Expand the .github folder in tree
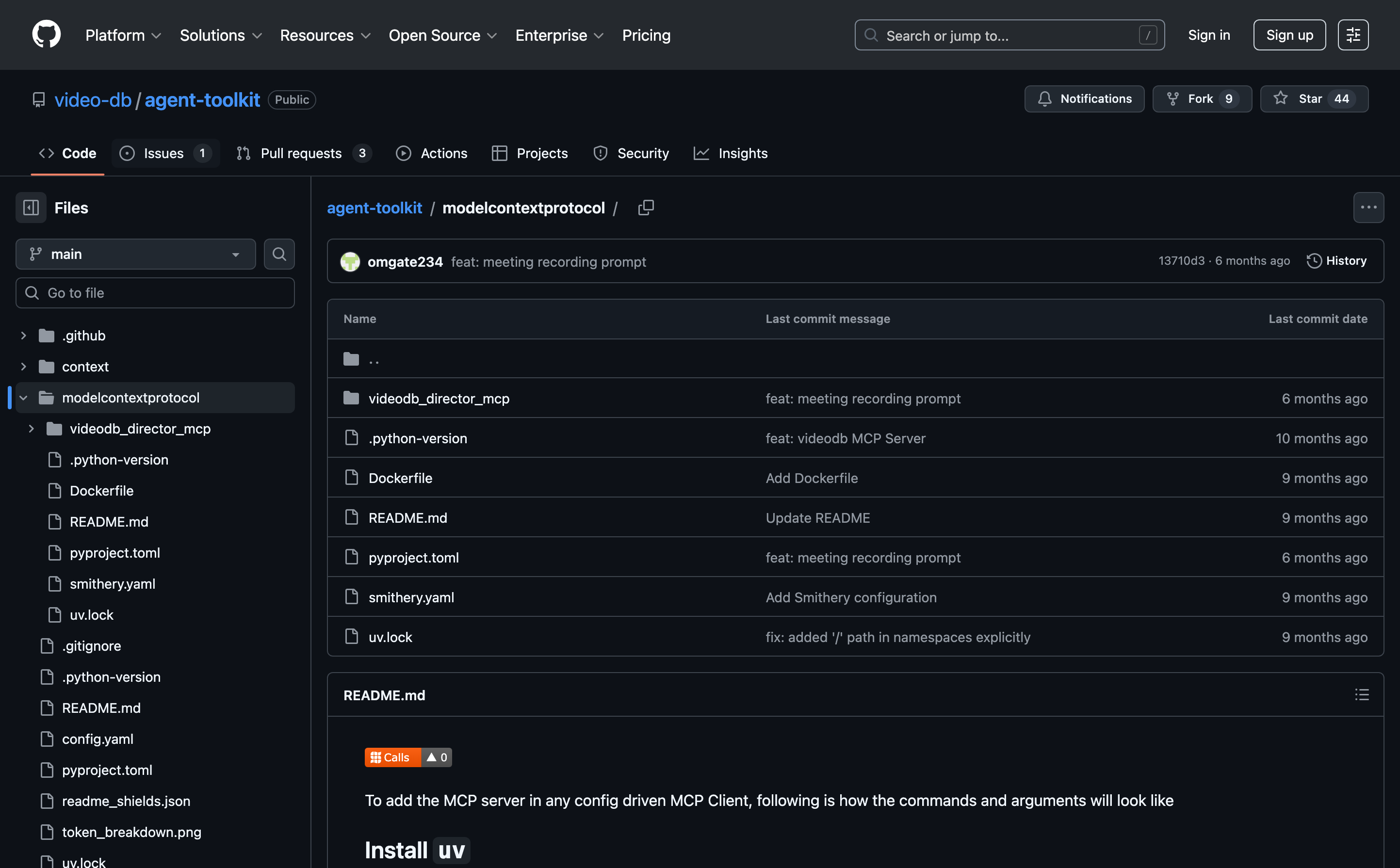 (24, 336)
